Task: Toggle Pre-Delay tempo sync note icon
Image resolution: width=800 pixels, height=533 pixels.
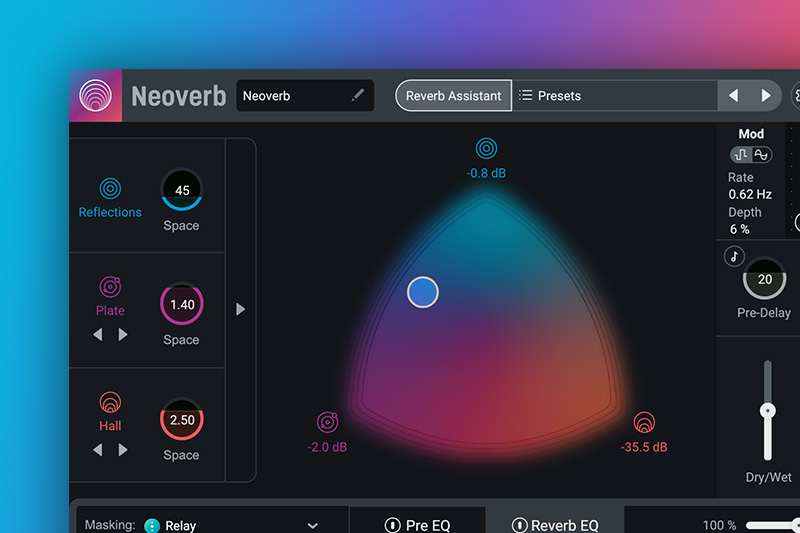Action: pyautogui.click(x=734, y=256)
